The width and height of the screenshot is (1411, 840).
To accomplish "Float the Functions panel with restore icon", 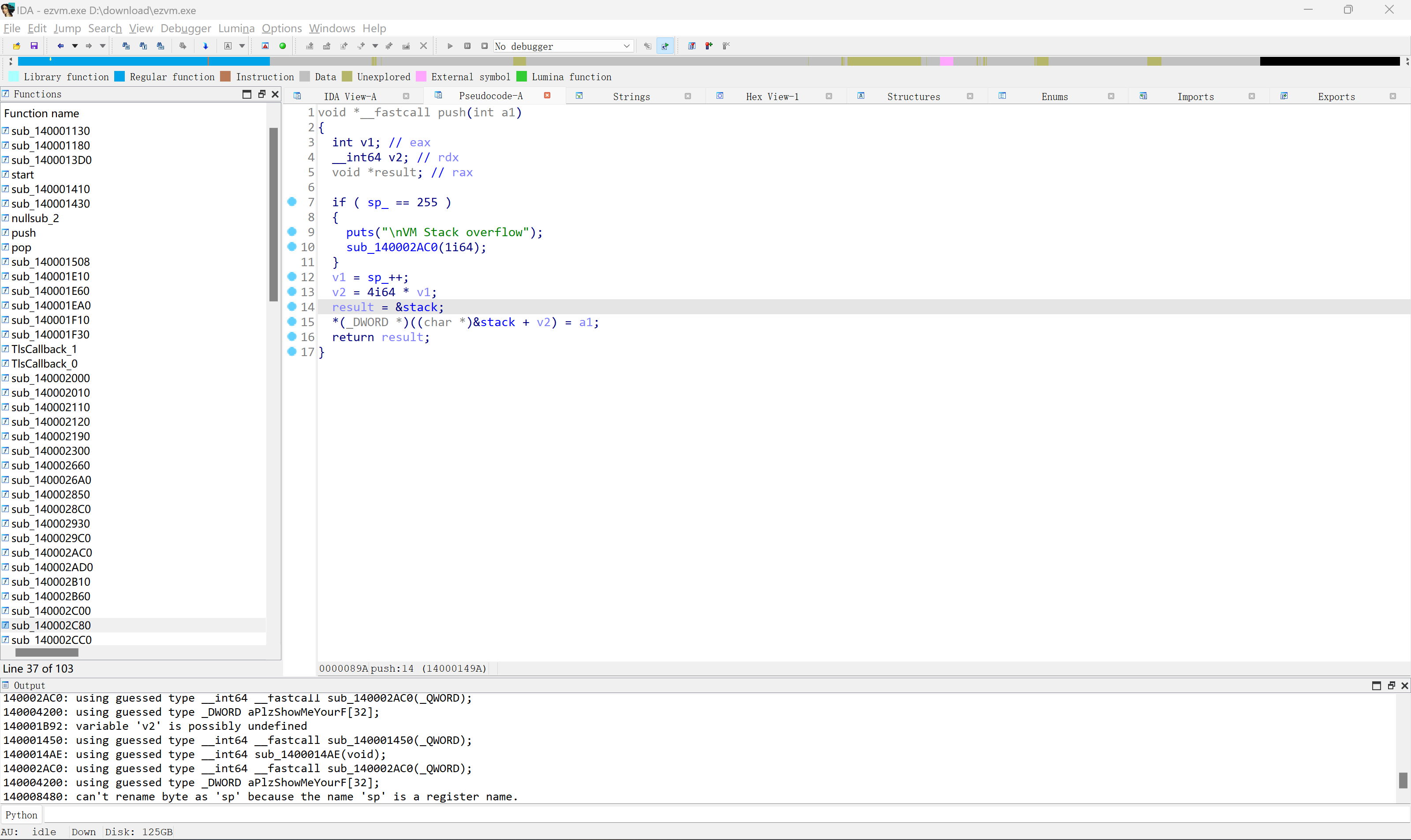I will click(261, 94).
